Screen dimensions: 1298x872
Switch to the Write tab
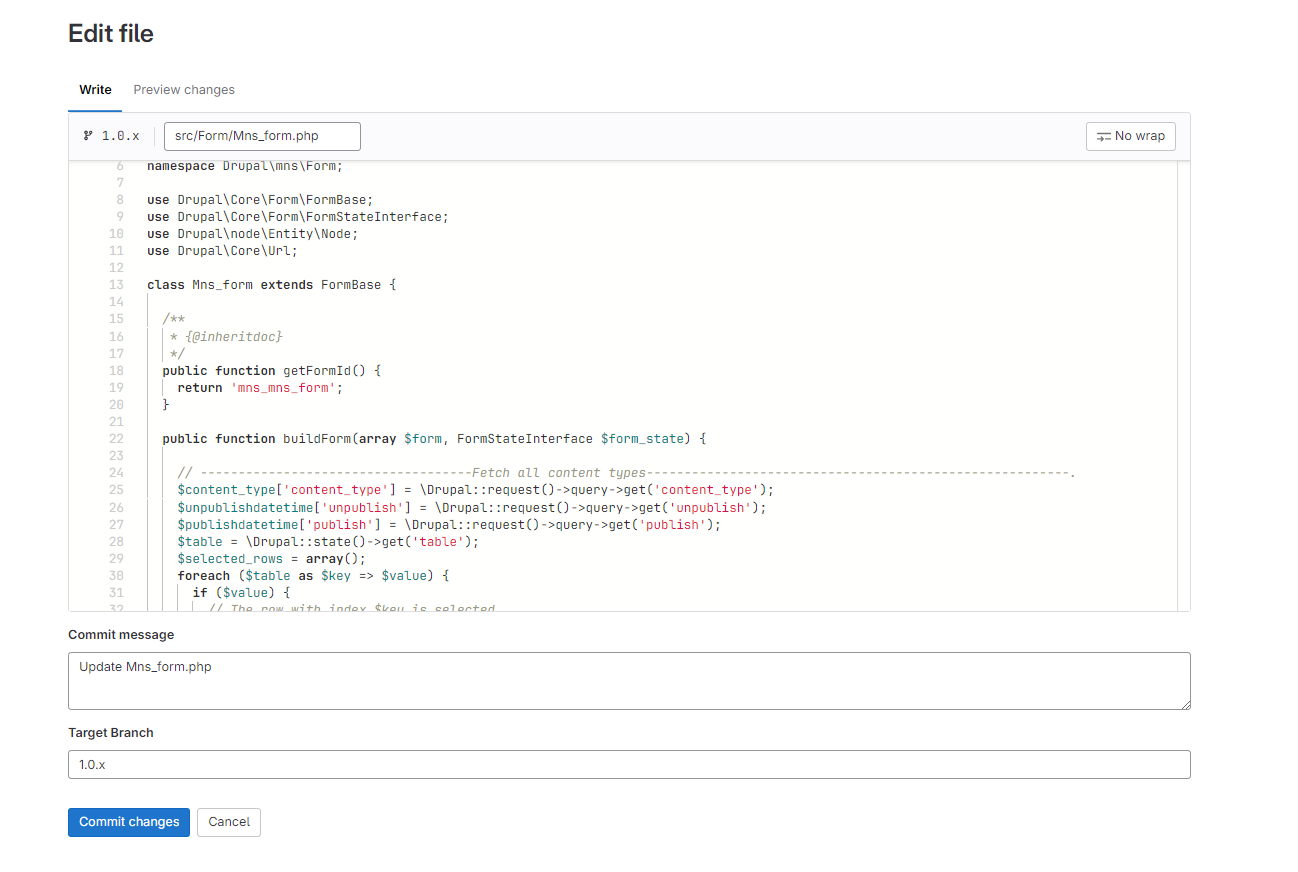pos(95,90)
